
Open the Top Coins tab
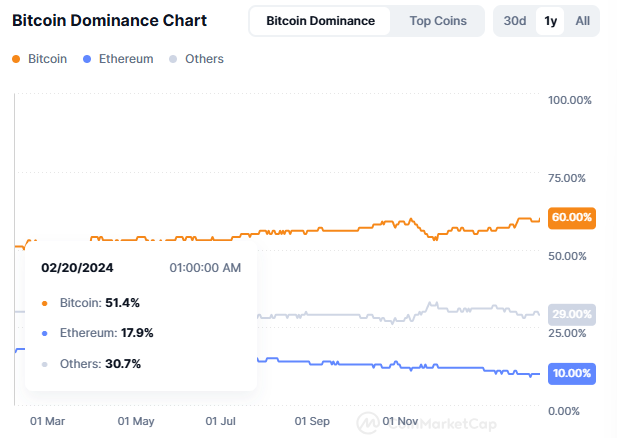[x=438, y=21]
